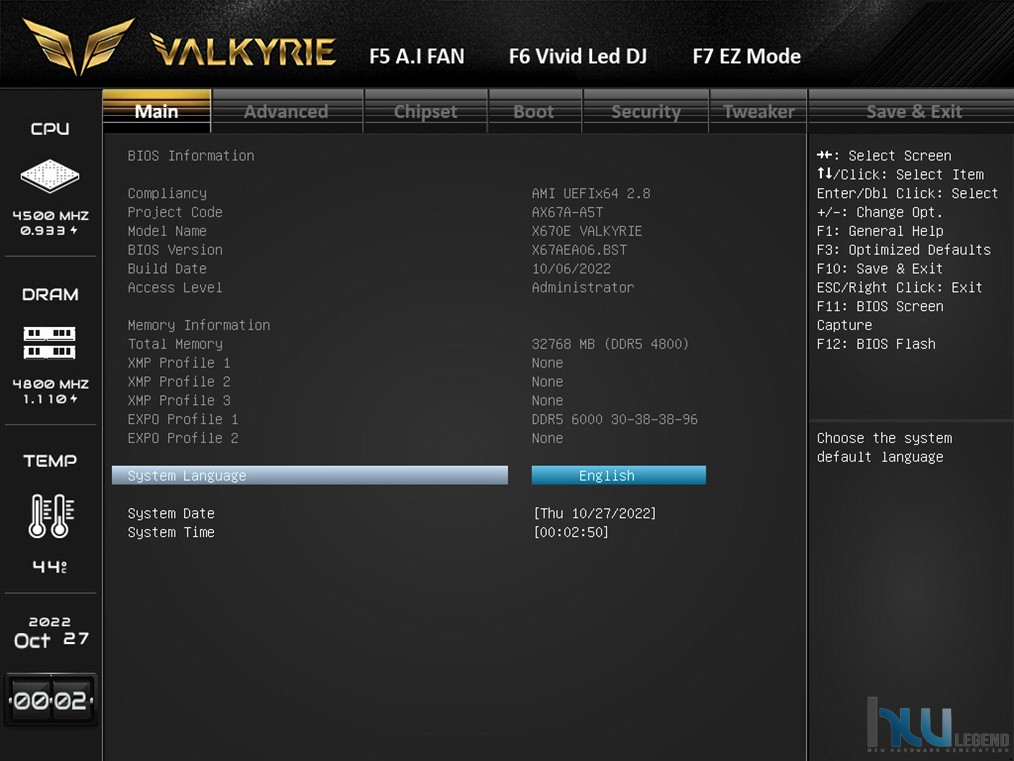Open the Main tab
Screen dimensions: 1014x761
pos(156,111)
